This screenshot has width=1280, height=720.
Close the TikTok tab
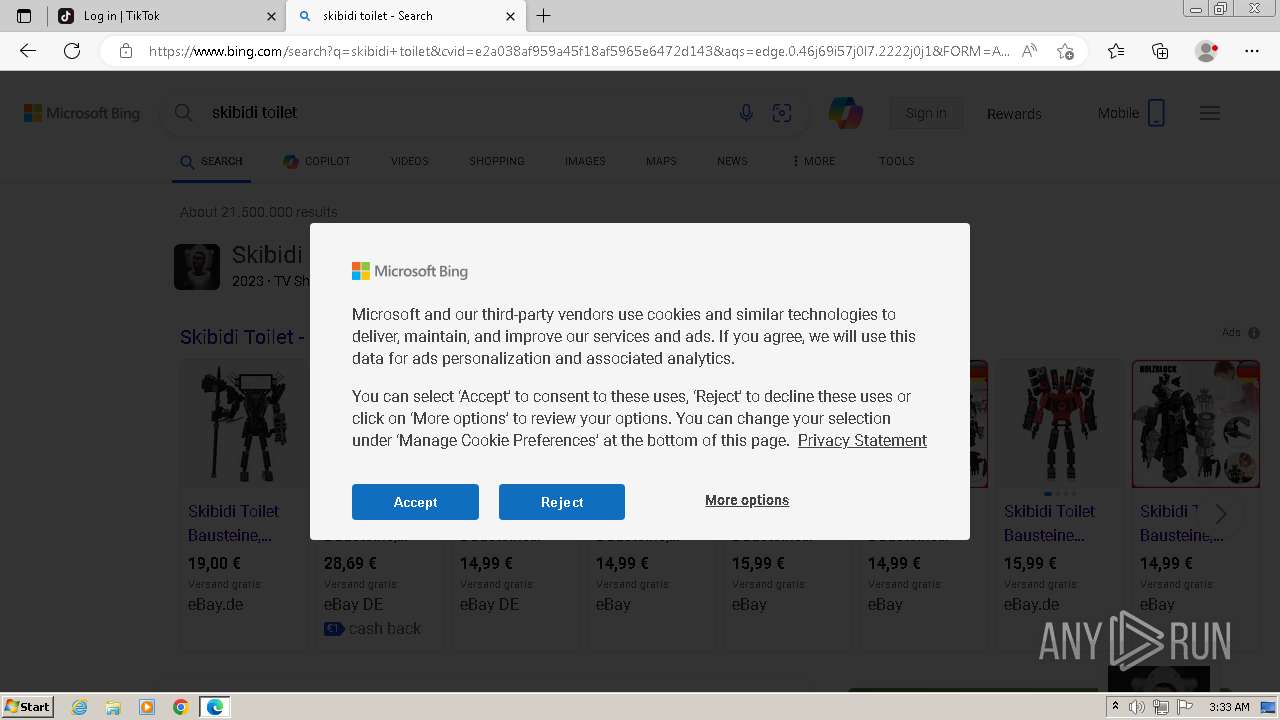pos(271,16)
